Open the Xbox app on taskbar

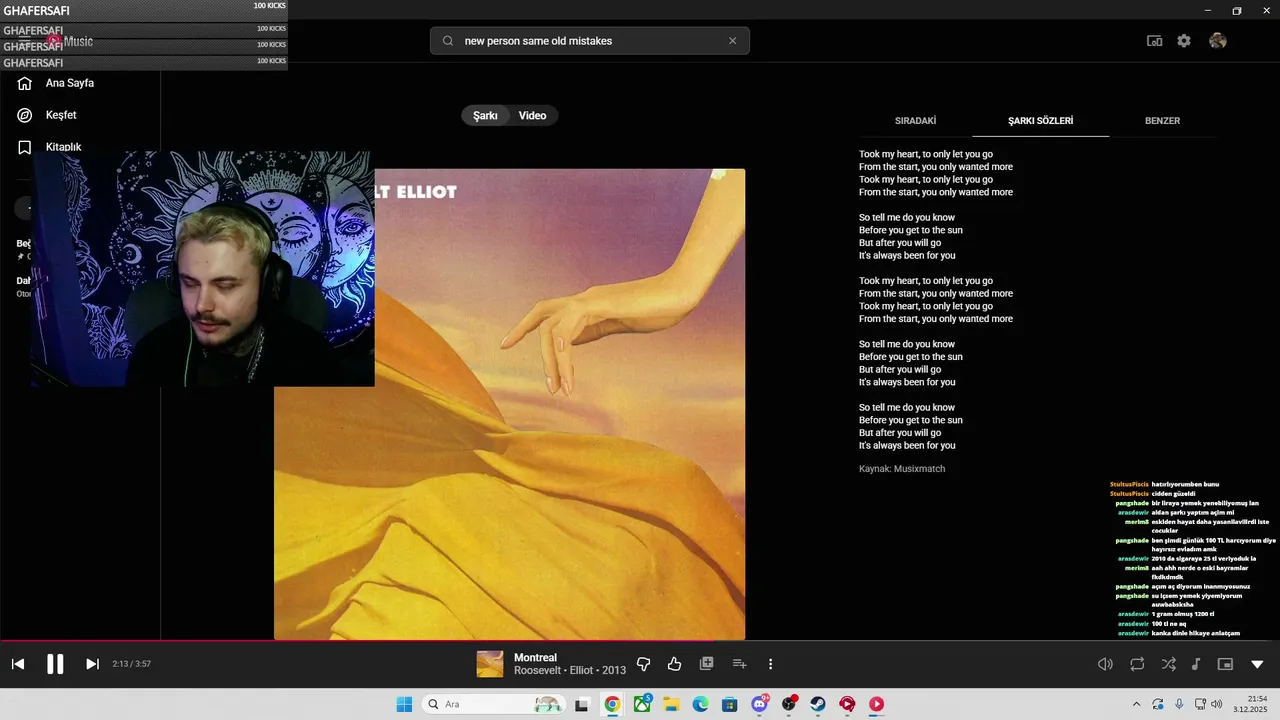[x=642, y=704]
